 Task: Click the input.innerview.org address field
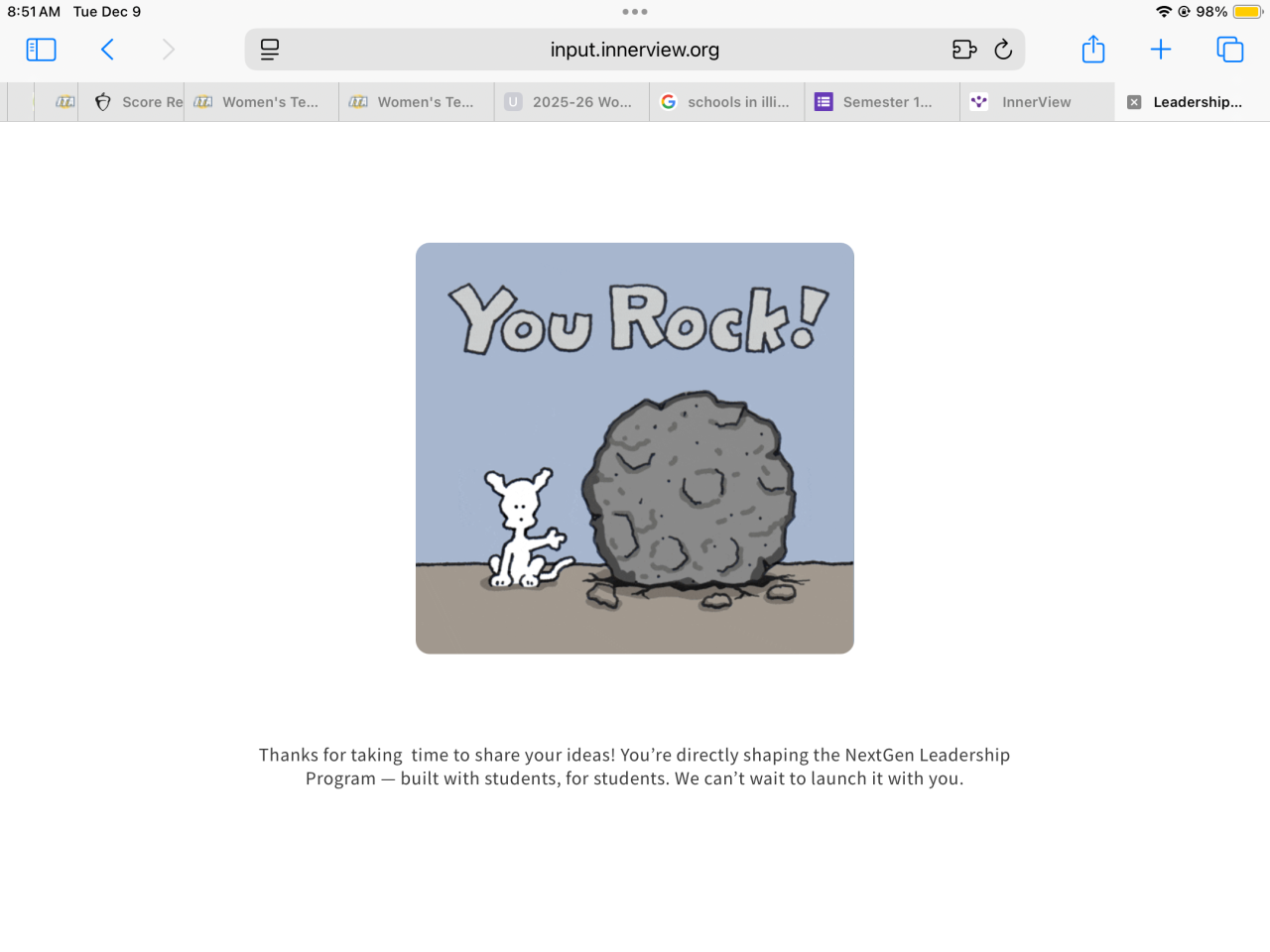[x=635, y=50]
